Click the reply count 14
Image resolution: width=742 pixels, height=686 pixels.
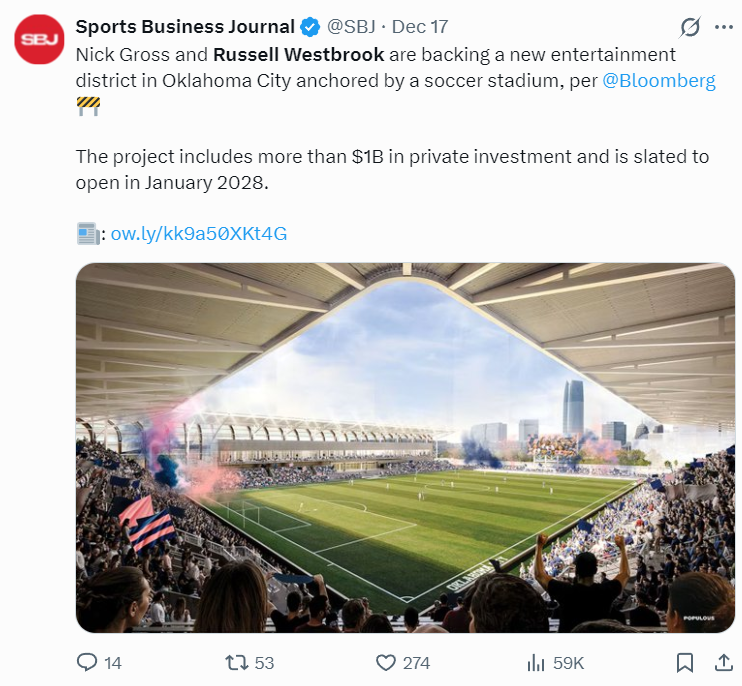(x=113, y=662)
